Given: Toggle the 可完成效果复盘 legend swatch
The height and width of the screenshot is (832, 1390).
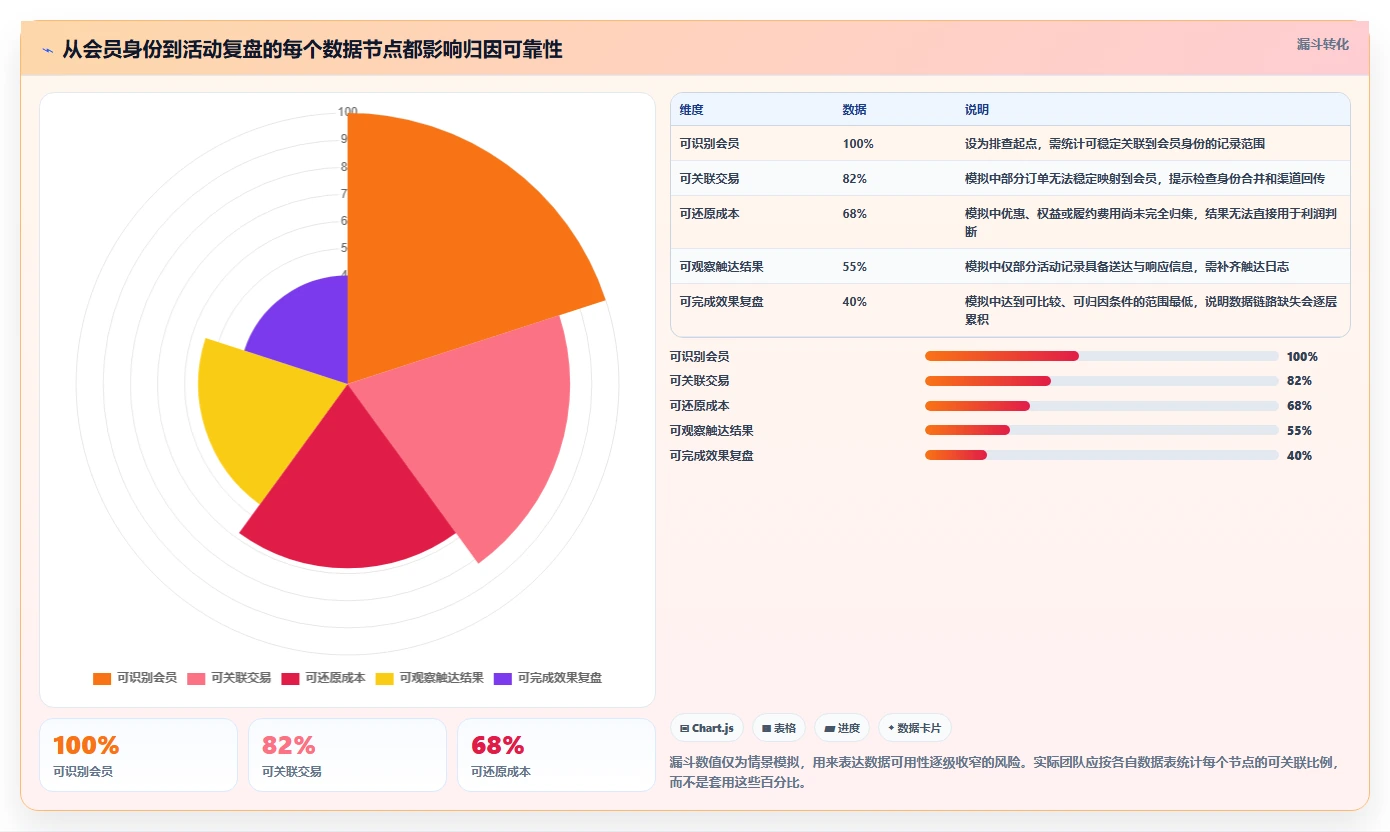Looking at the screenshot, I should coord(503,678).
